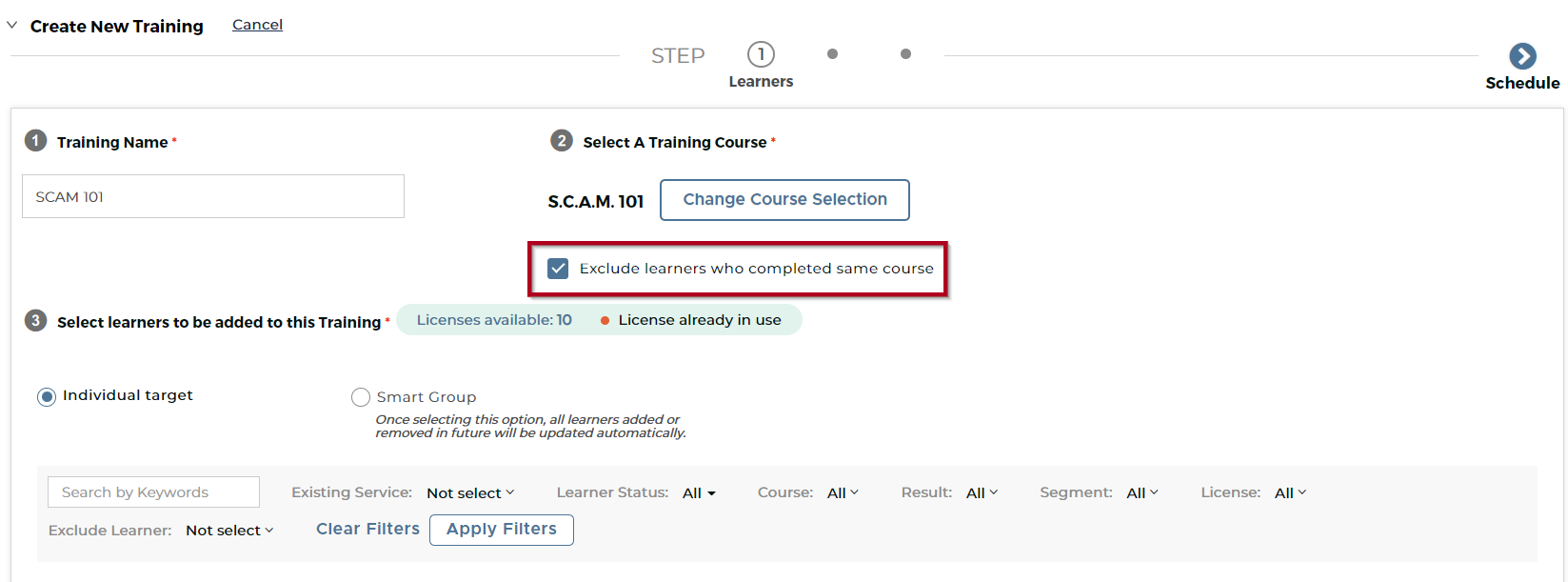
Task: Click the second step dot indicator
Action: [832, 54]
